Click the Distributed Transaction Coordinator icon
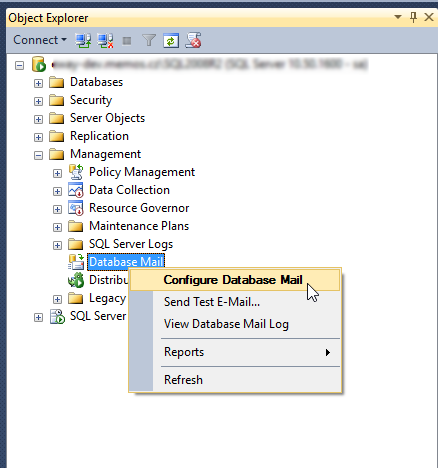438x468 pixels. (76, 280)
